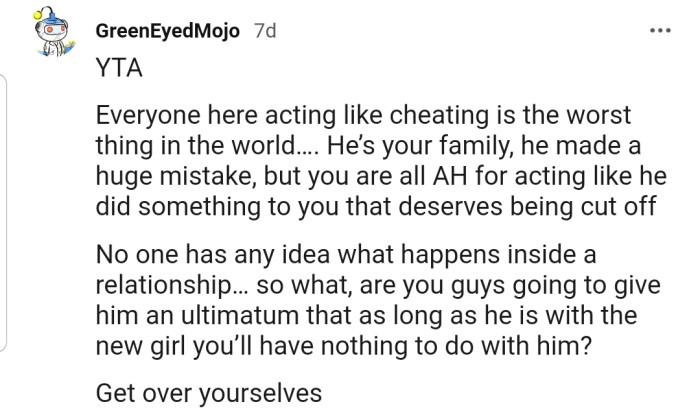Viewport: 700px width, 415px height.
Task: Click the line 'No one has any idea'
Action: click(346, 254)
